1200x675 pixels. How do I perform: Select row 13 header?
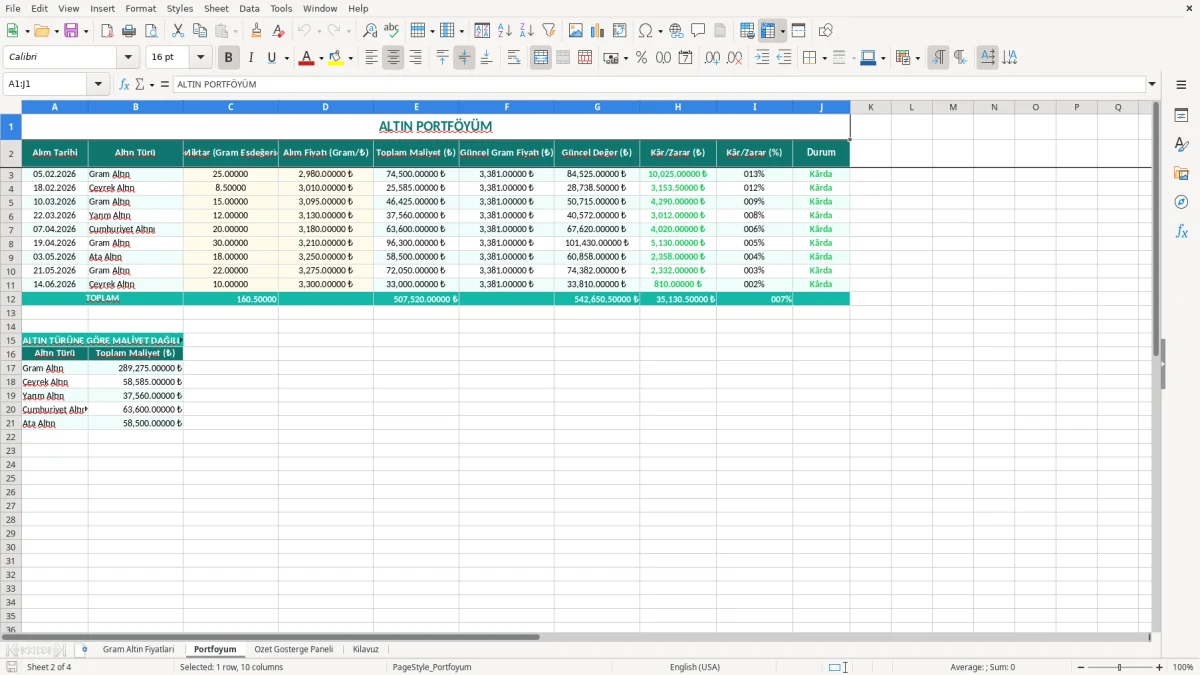click(11, 313)
